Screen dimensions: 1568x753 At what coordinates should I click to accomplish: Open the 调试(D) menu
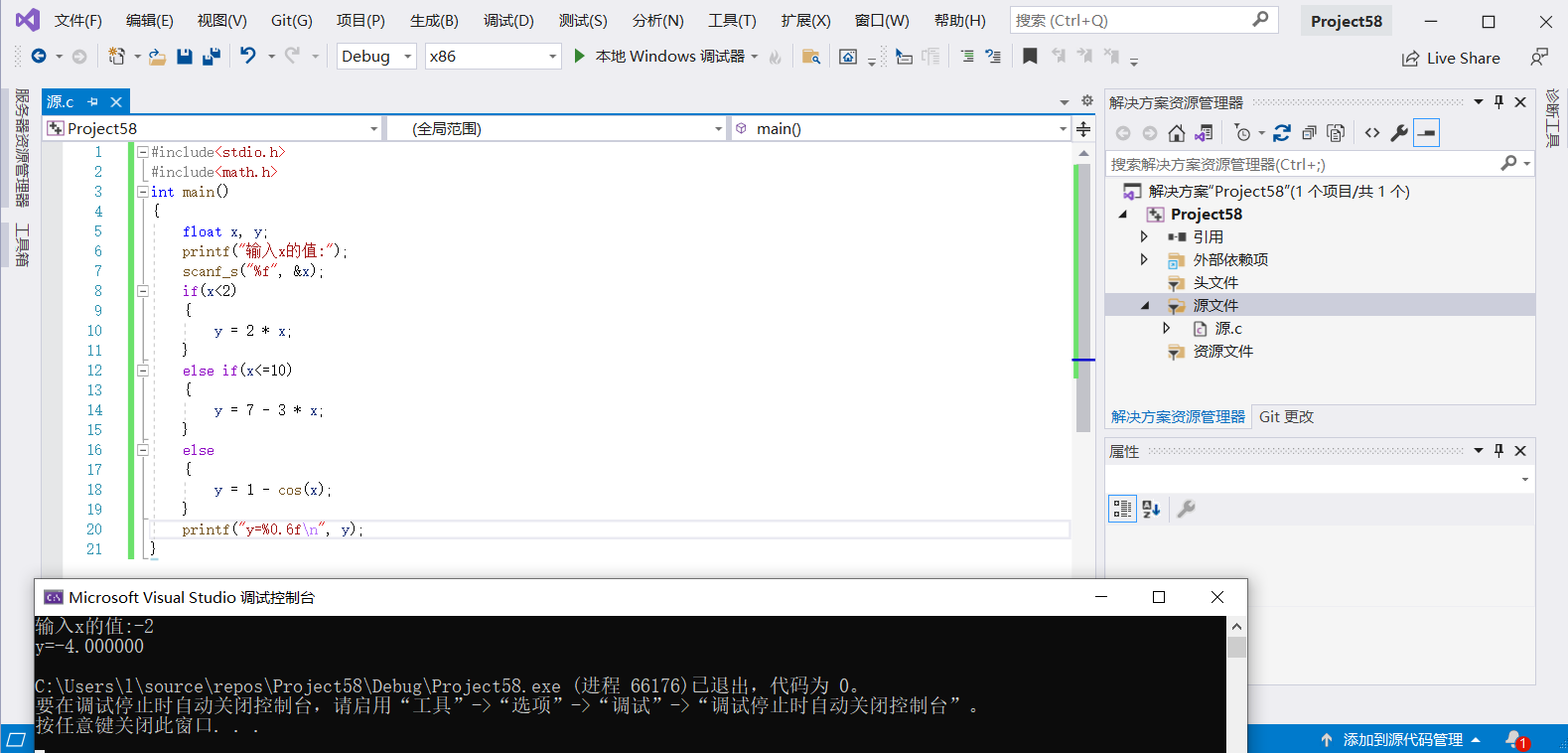click(x=508, y=20)
